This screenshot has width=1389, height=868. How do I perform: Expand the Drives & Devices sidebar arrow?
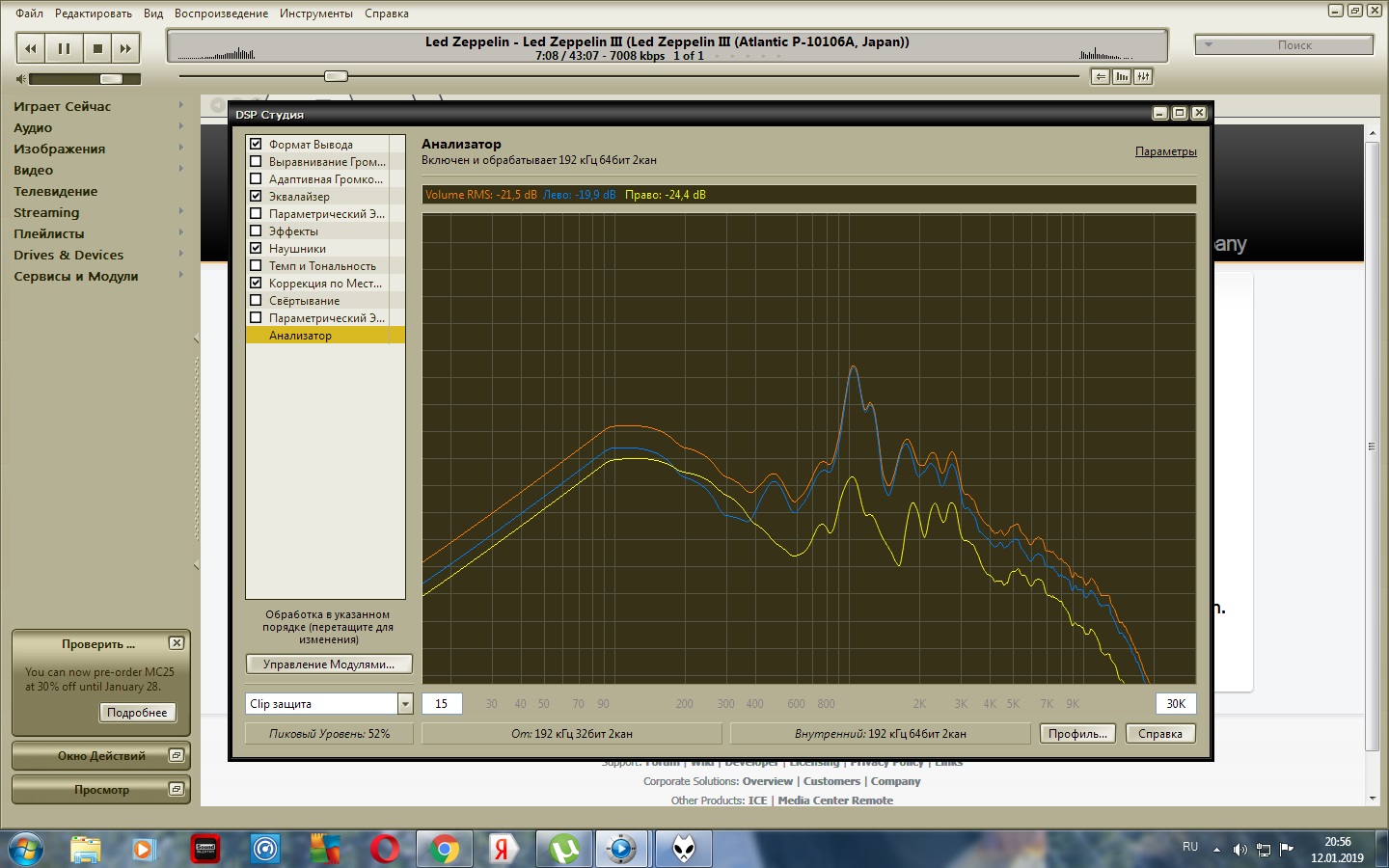click(x=180, y=254)
